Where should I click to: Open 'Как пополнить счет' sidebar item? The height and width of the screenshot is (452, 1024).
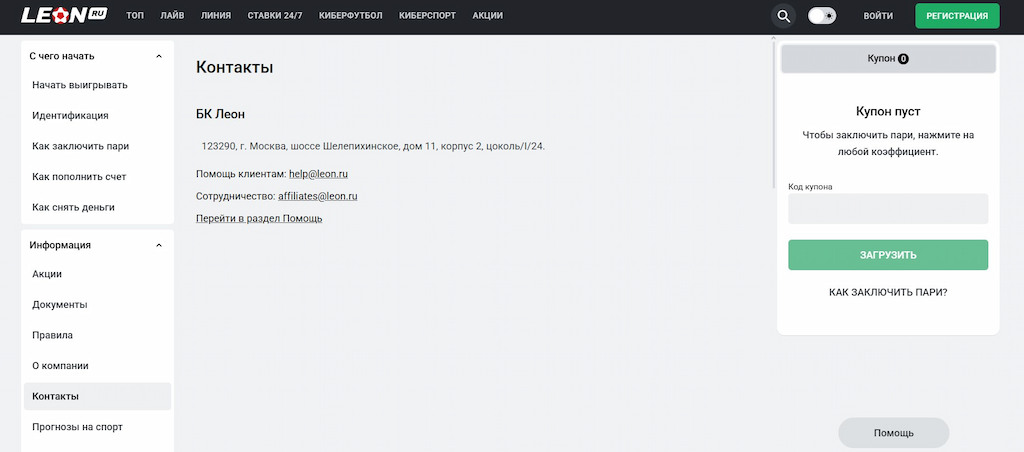click(97, 176)
